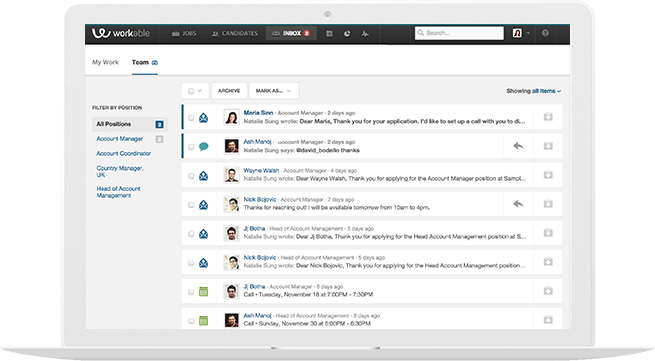The image size is (655, 361).
Task: Click the envelope icon on Maria Sinn's row
Action: point(203,118)
